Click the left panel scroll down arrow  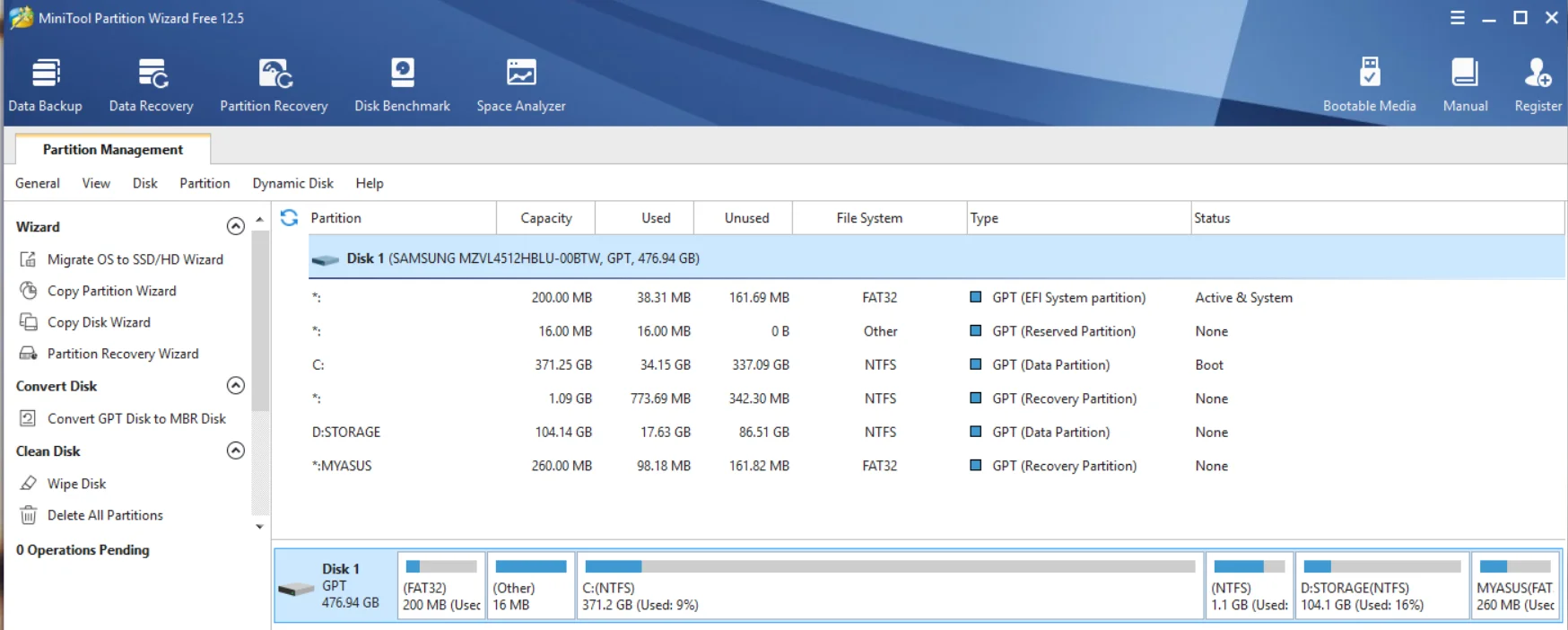[260, 527]
